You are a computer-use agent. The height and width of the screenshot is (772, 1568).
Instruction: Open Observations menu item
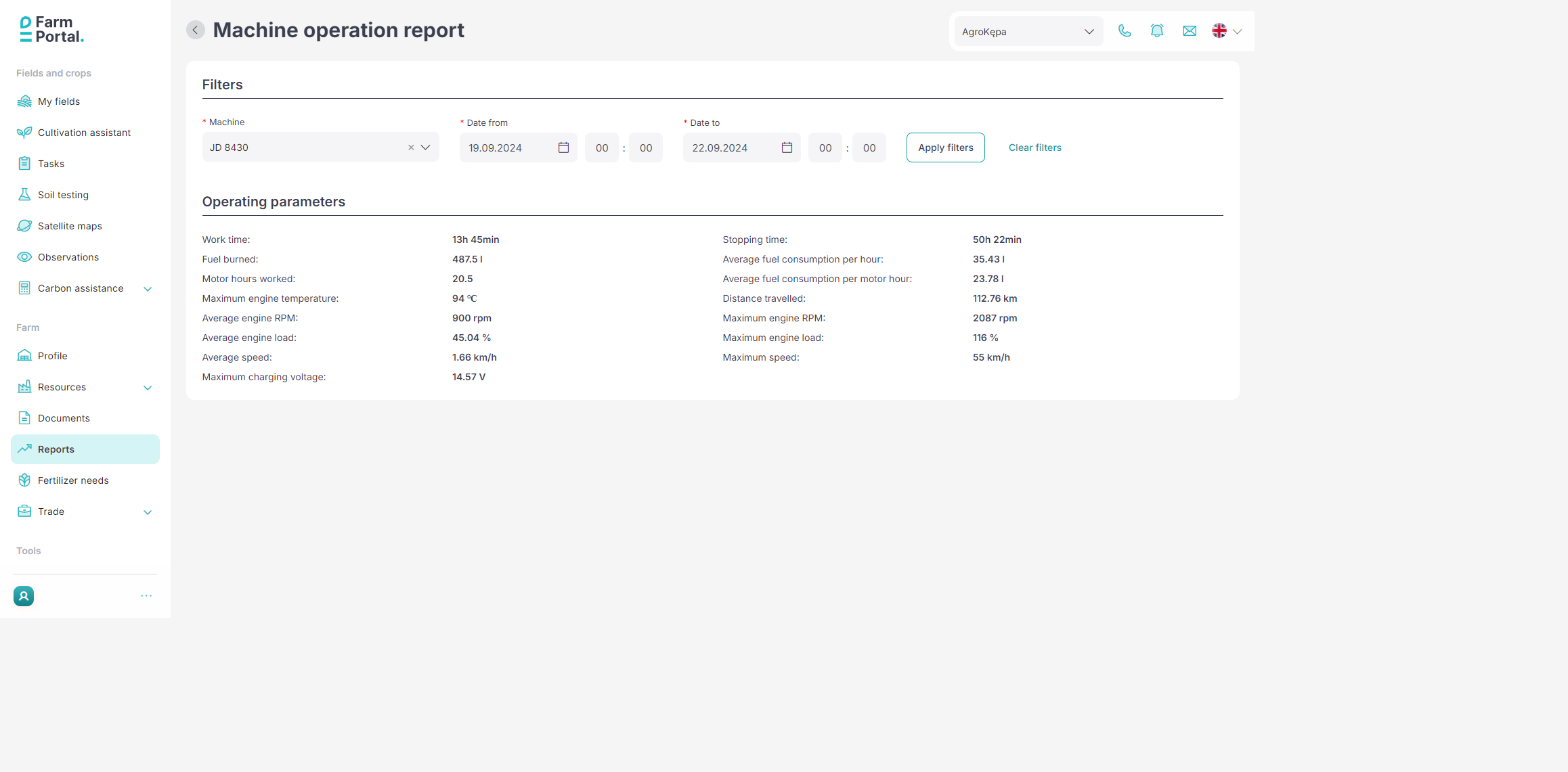click(x=85, y=257)
